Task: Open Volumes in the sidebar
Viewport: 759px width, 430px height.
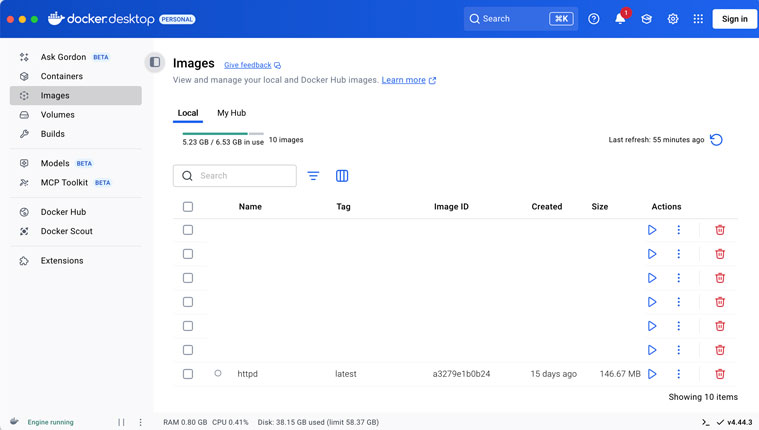Action: tap(76, 115)
